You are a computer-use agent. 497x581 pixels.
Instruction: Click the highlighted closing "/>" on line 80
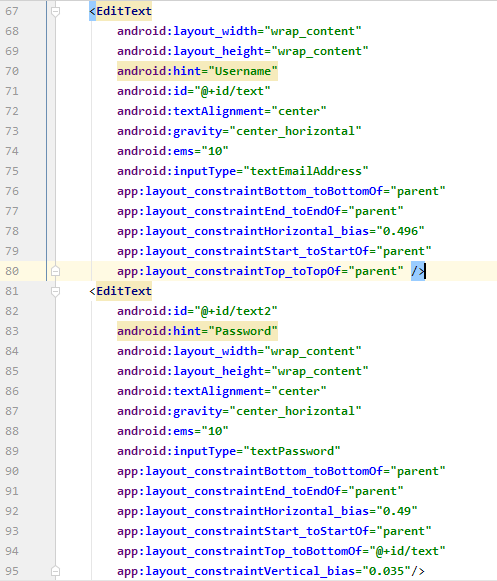click(x=418, y=271)
